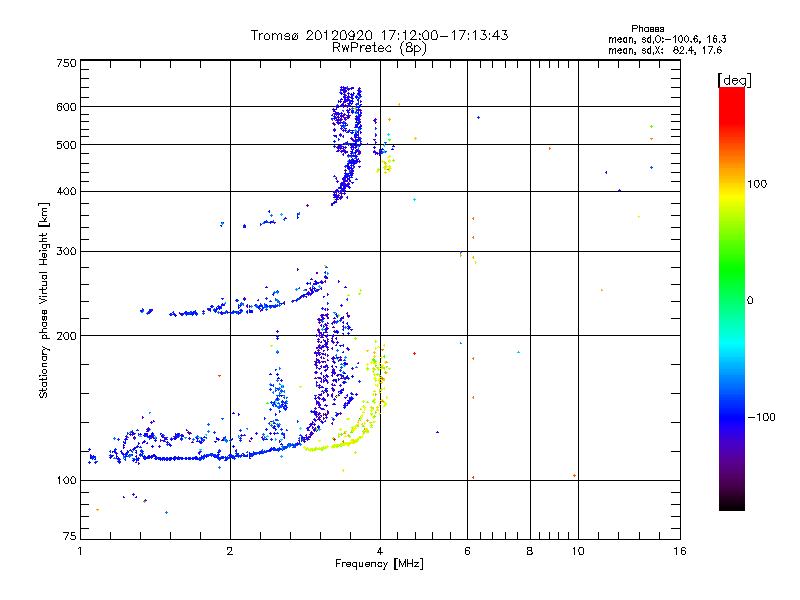
Task: Click the dense blue echo cluster above 600 km
Action: [347, 97]
